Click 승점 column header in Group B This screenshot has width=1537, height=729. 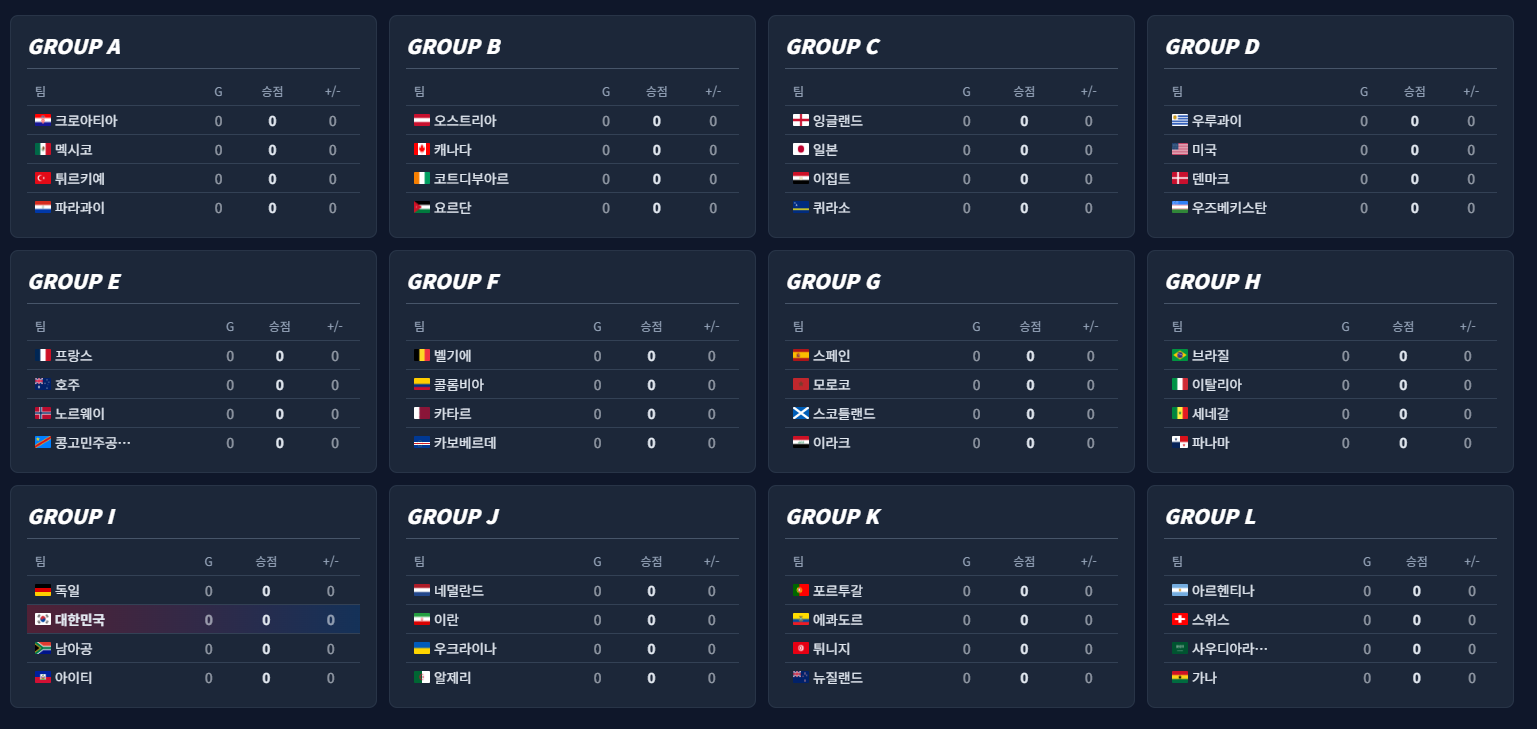click(x=656, y=92)
